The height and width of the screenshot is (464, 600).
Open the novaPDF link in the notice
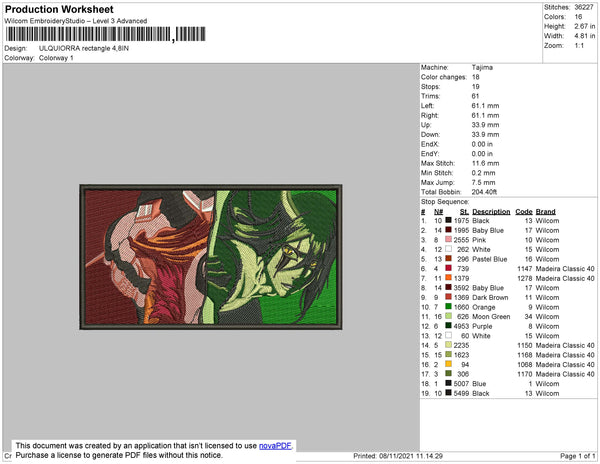point(275,446)
